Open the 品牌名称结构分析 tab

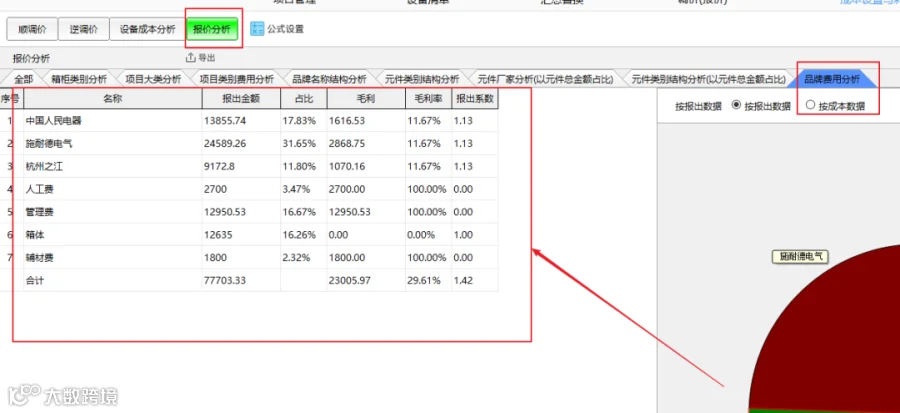329,79
